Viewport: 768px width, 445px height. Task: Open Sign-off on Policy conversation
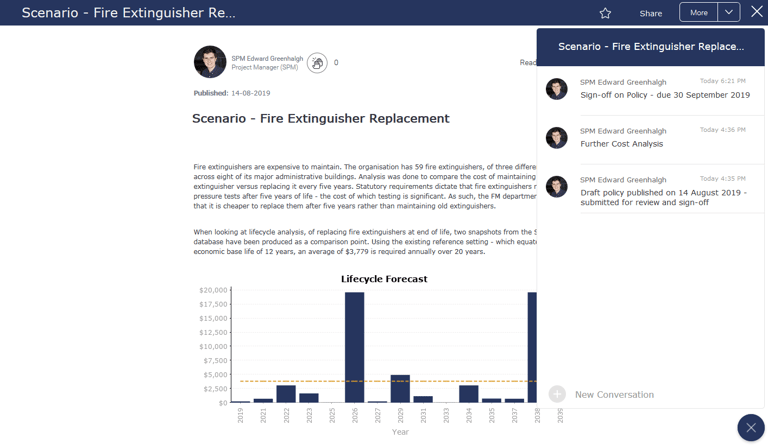pyautogui.click(x=665, y=95)
